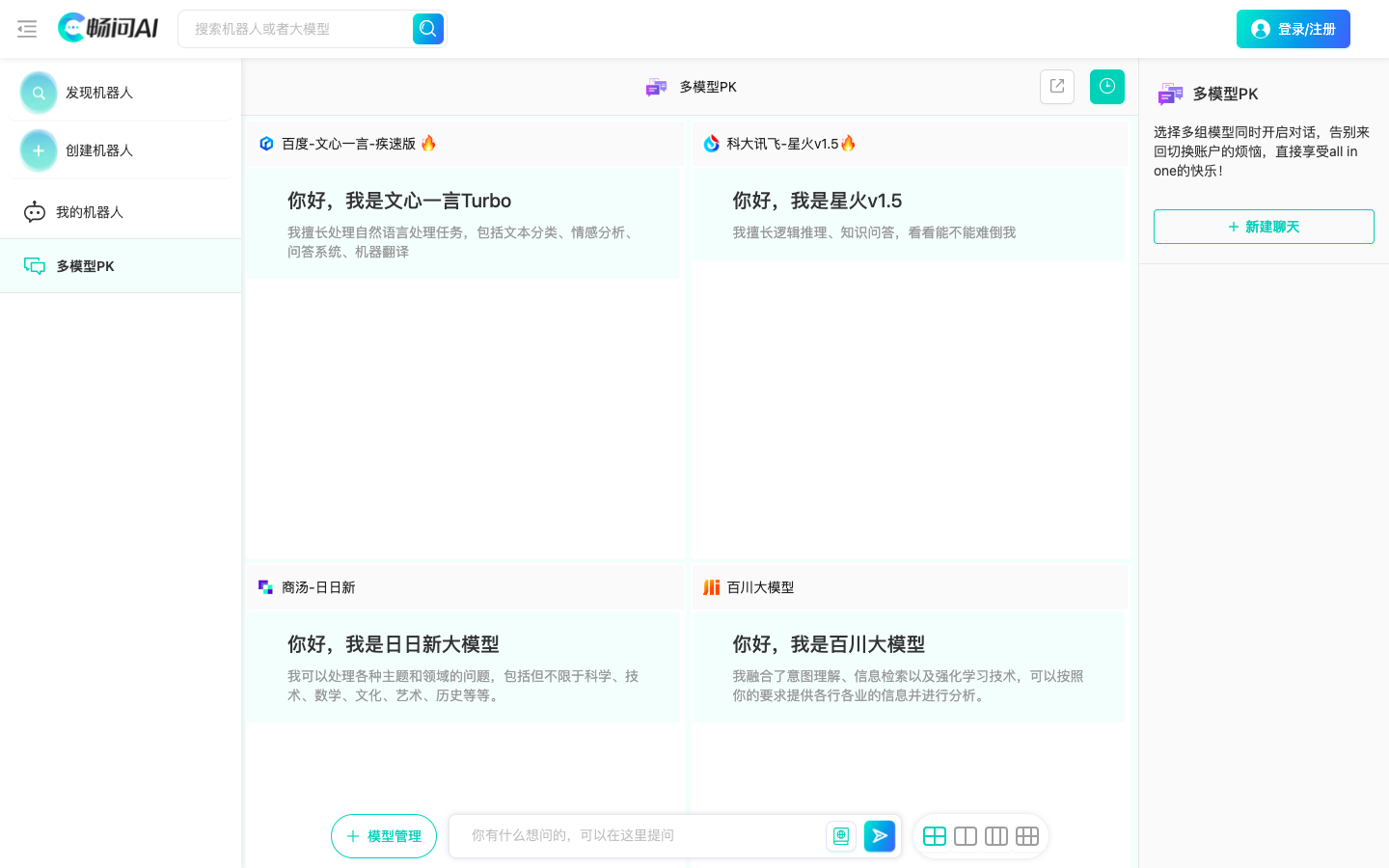Click the 畅问AI logo
Screen dimensions: 1389x868
(x=108, y=28)
